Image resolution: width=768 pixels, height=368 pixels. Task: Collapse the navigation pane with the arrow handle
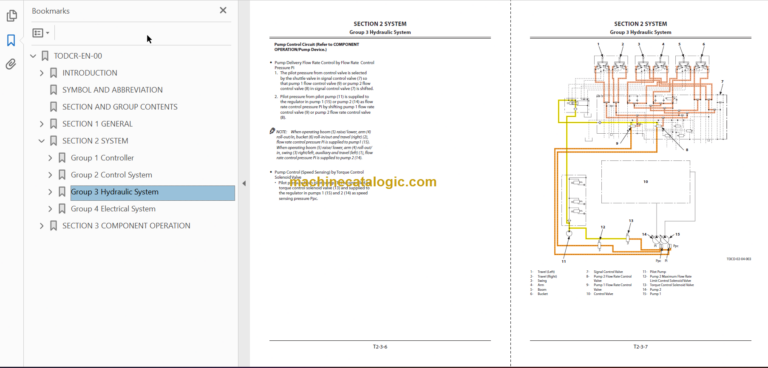[x=244, y=183]
